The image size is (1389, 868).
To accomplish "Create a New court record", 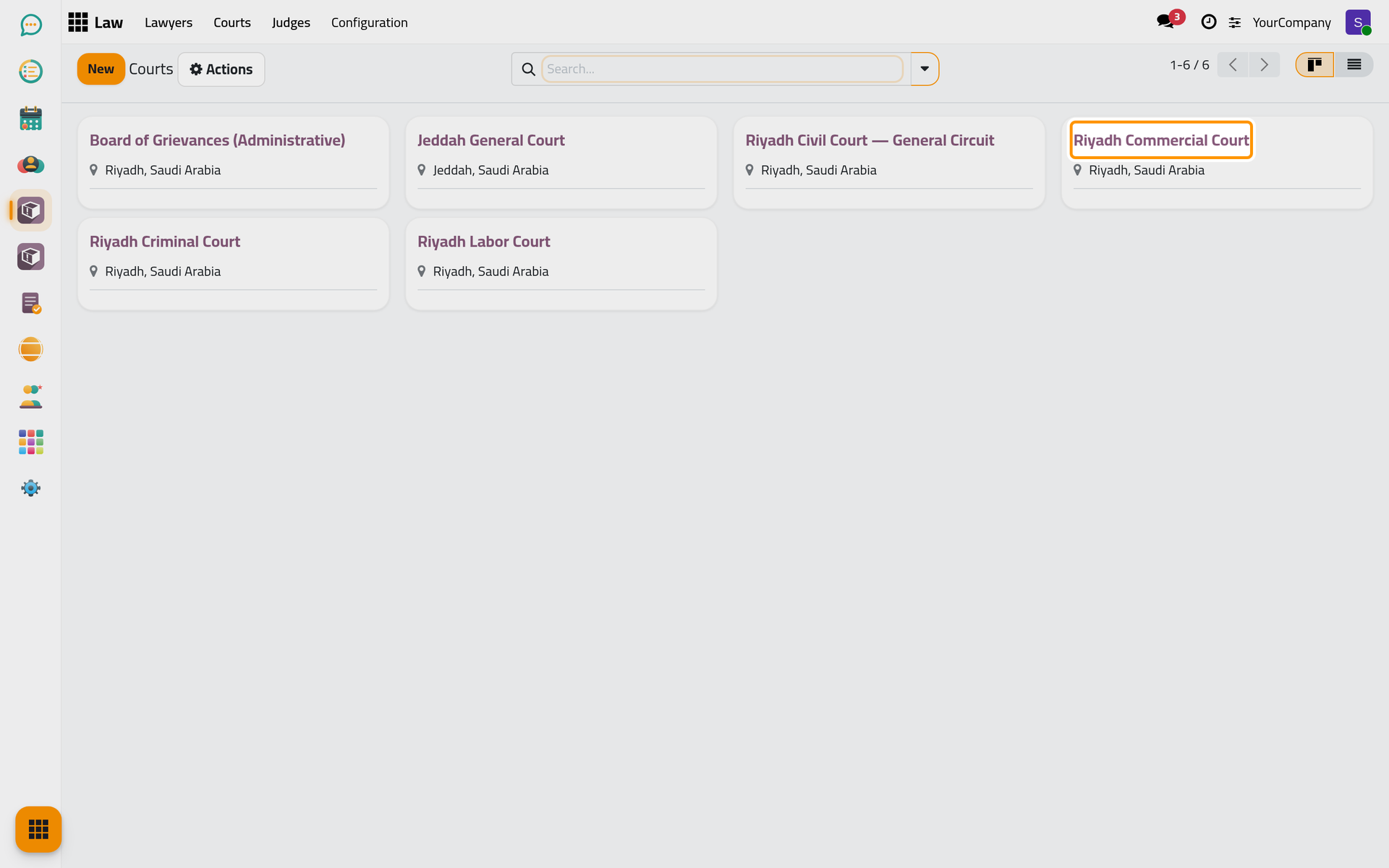I will (x=101, y=69).
